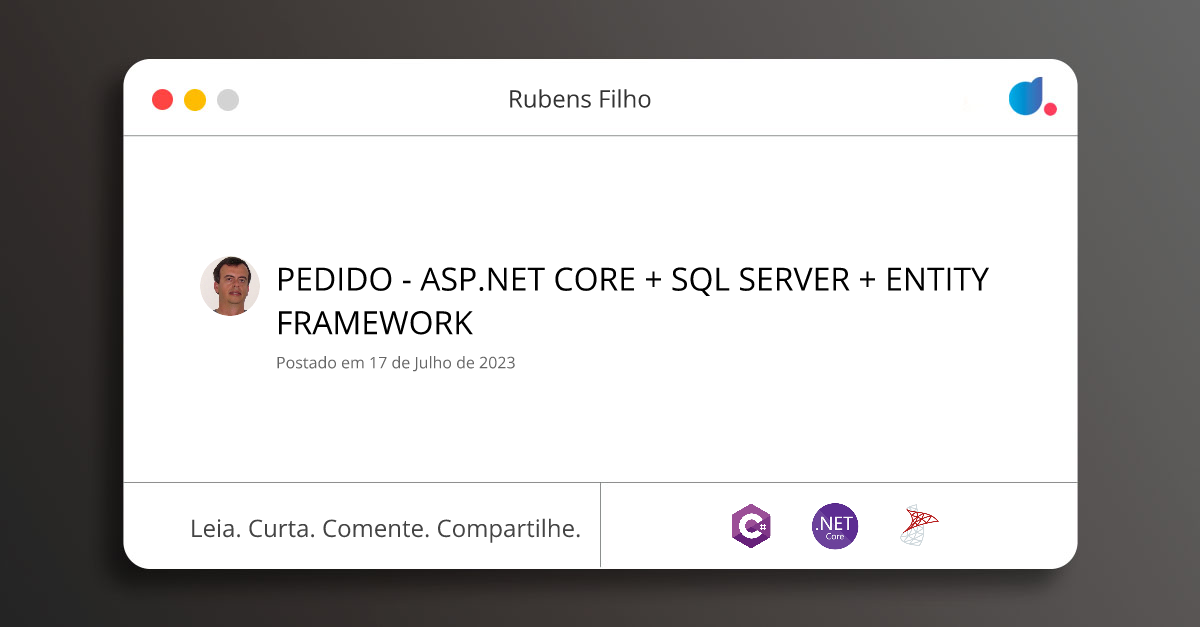This screenshot has width=1200, height=628.
Task: Open the author profile via Rubens Filho name
Action: tap(580, 99)
